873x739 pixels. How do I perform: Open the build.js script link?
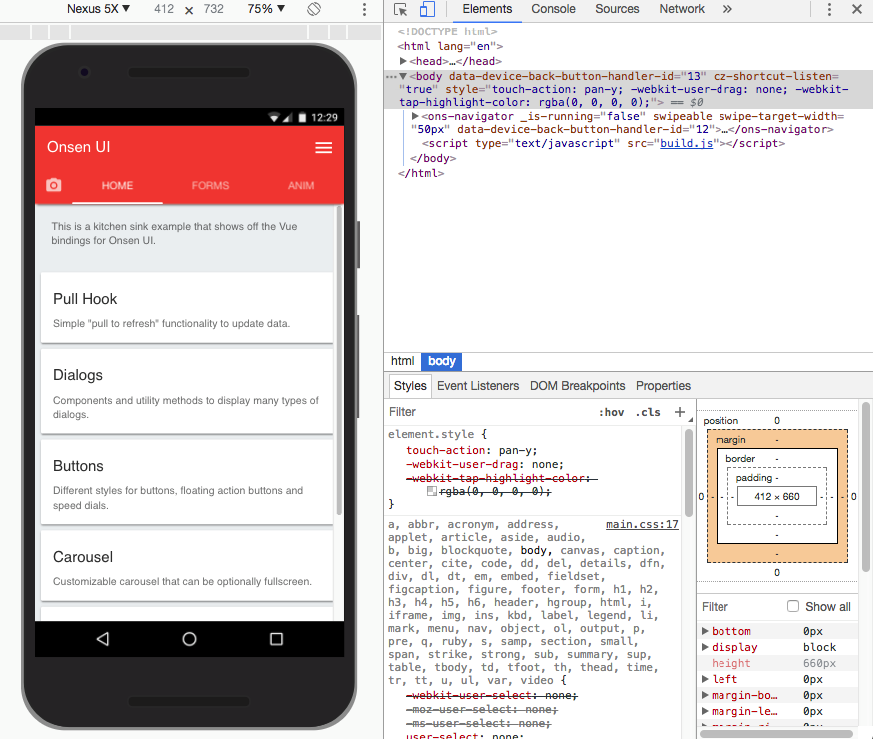(x=686, y=143)
